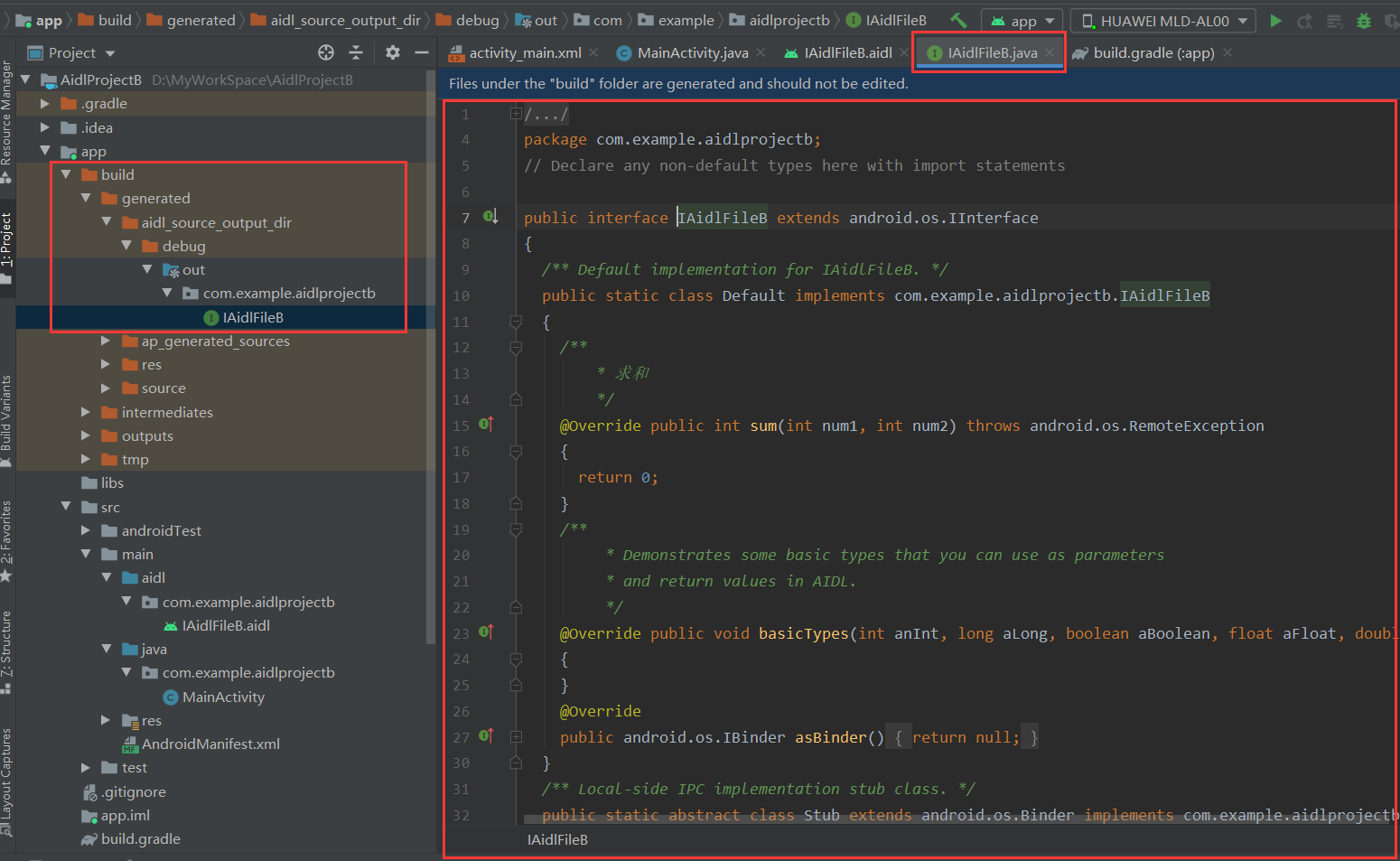The height and width of the screenshot is (861, 1400).
Task: Select IAidlFileB.aidl in the Project tree
Action: [217, 625]
